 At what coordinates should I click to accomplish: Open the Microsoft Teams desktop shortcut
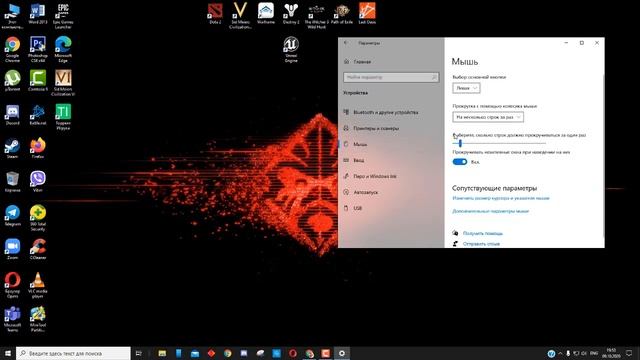pos(12,319)
